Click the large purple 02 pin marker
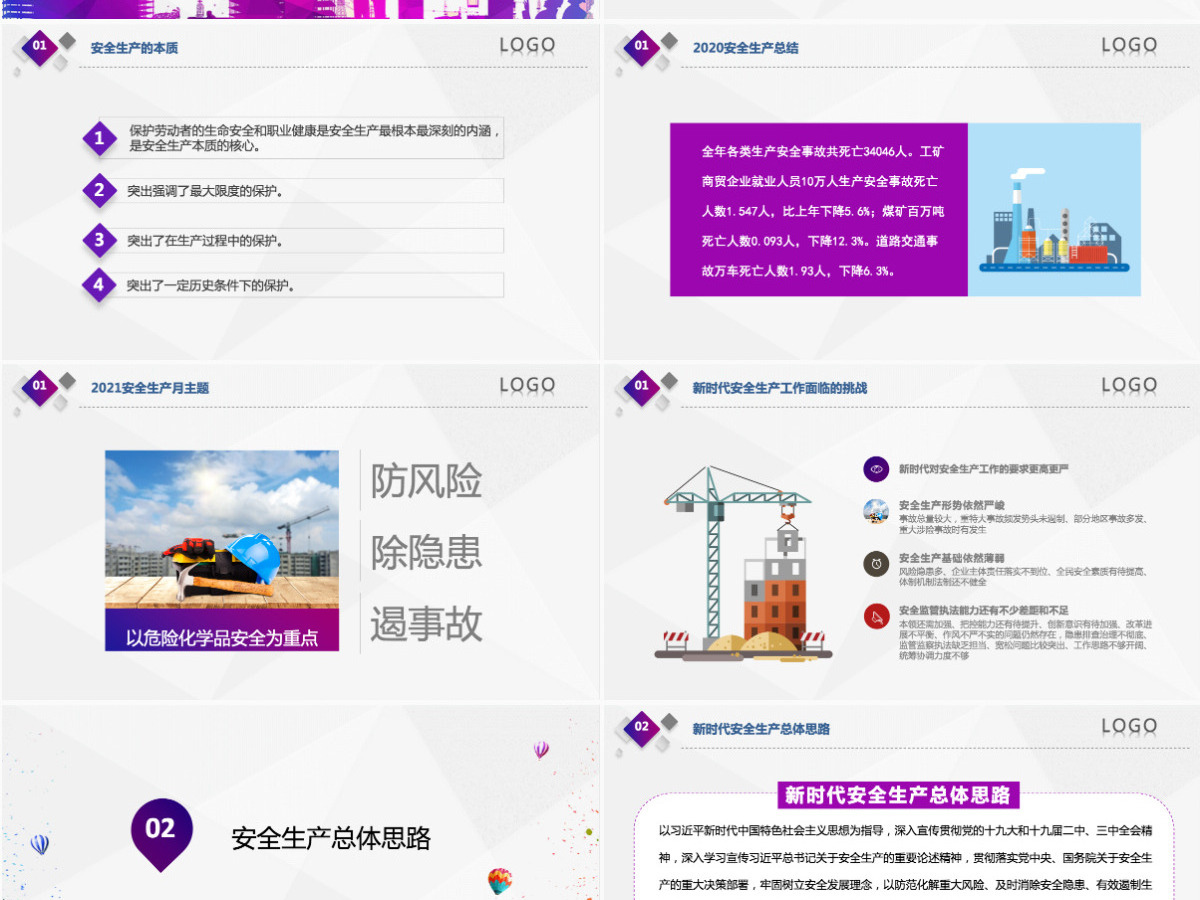Screen dimensions: 1200x900 (161, 834)
